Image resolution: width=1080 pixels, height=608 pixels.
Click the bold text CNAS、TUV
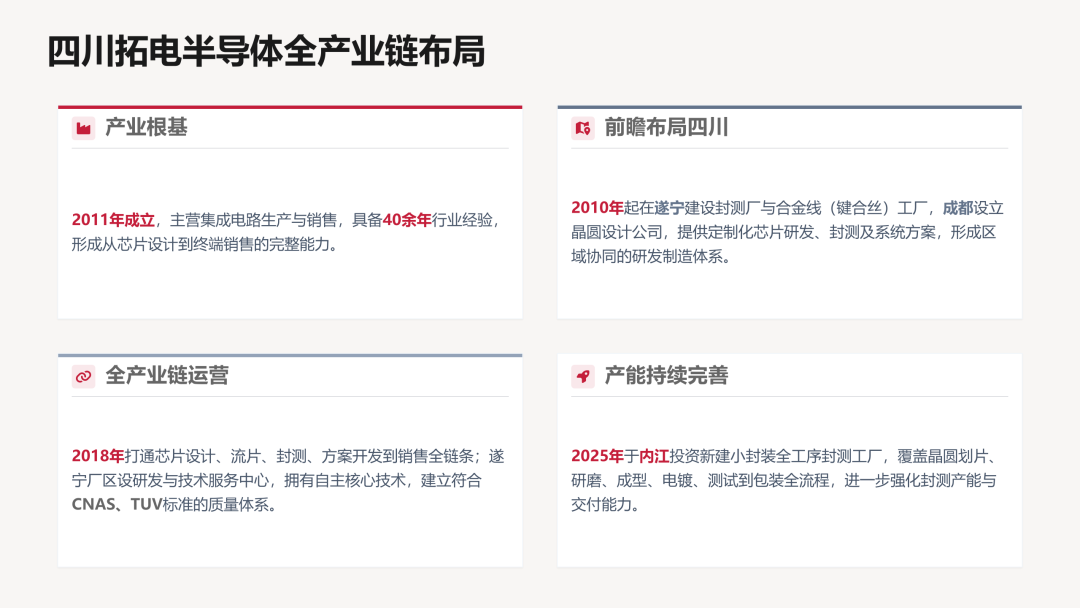pyautogui.click(x=116, y=505)
